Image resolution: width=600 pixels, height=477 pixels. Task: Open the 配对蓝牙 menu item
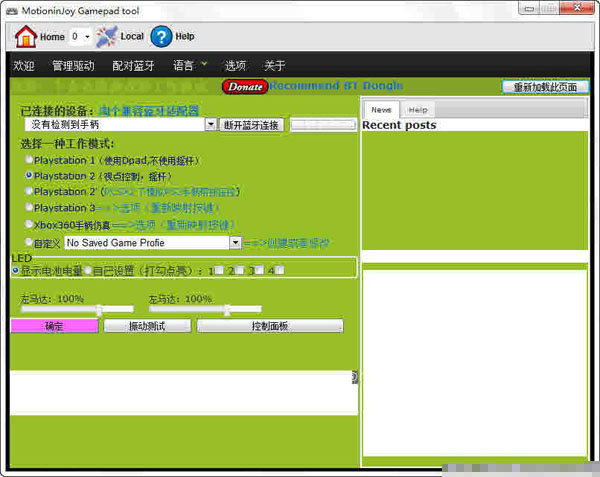pyautogui.click(x=133, y=66)
